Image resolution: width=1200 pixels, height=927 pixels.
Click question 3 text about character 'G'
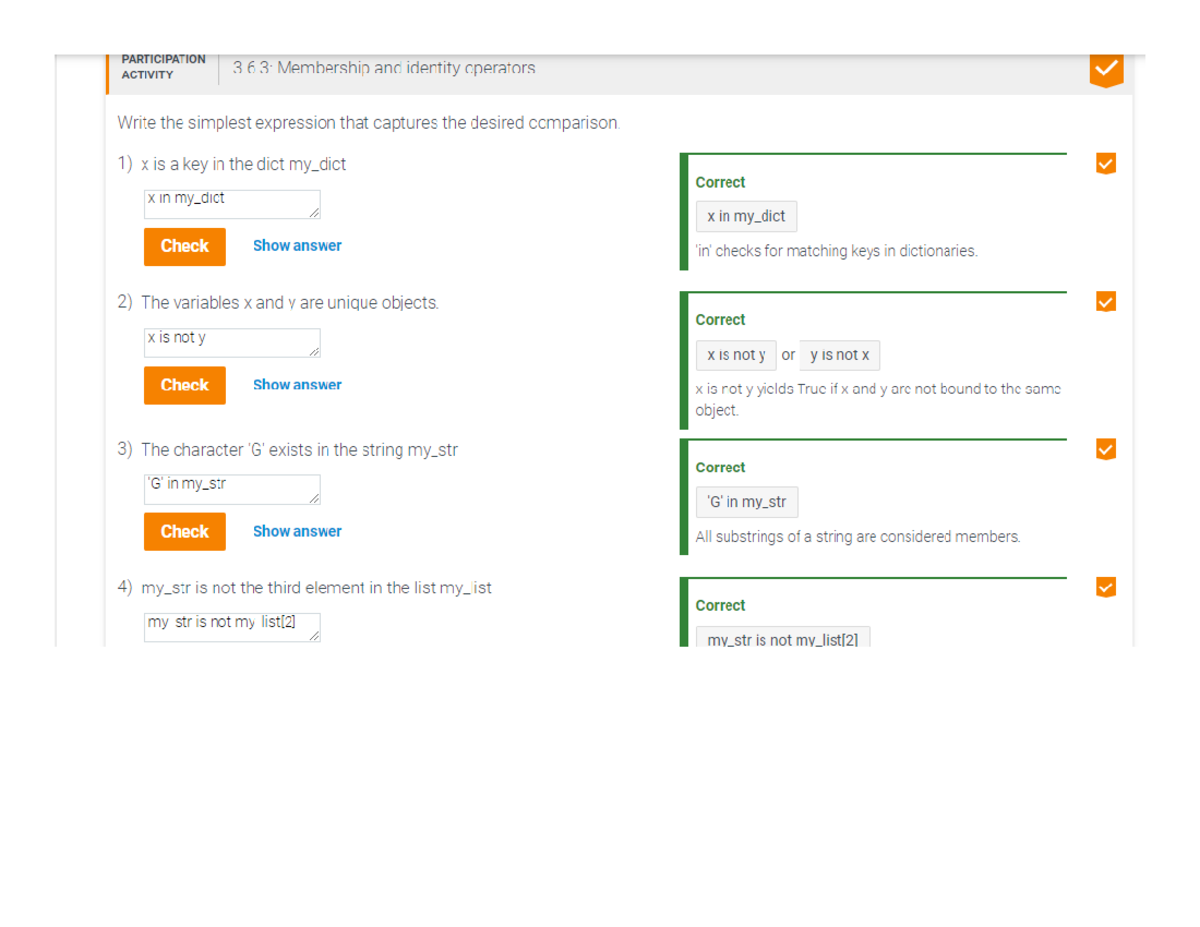coord(299,450)
